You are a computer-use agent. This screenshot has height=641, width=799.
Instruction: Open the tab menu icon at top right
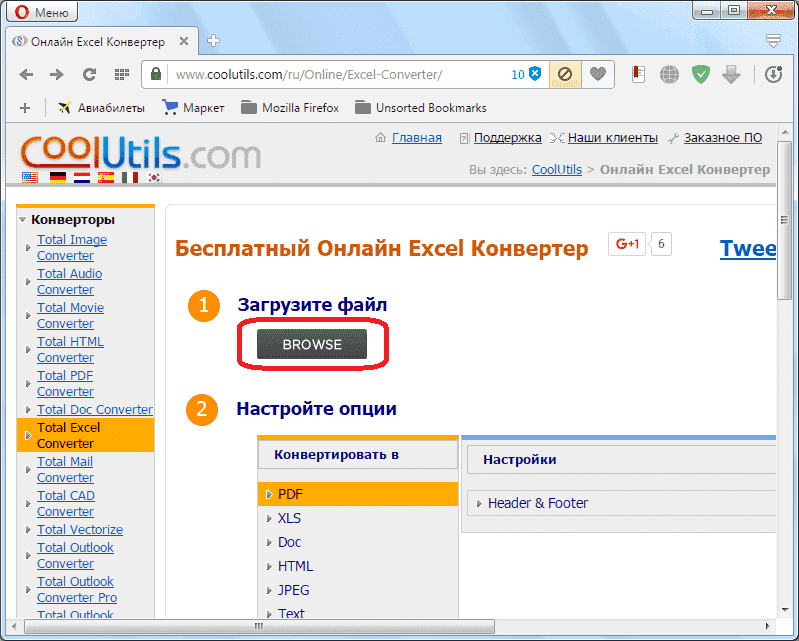point(774,41)
